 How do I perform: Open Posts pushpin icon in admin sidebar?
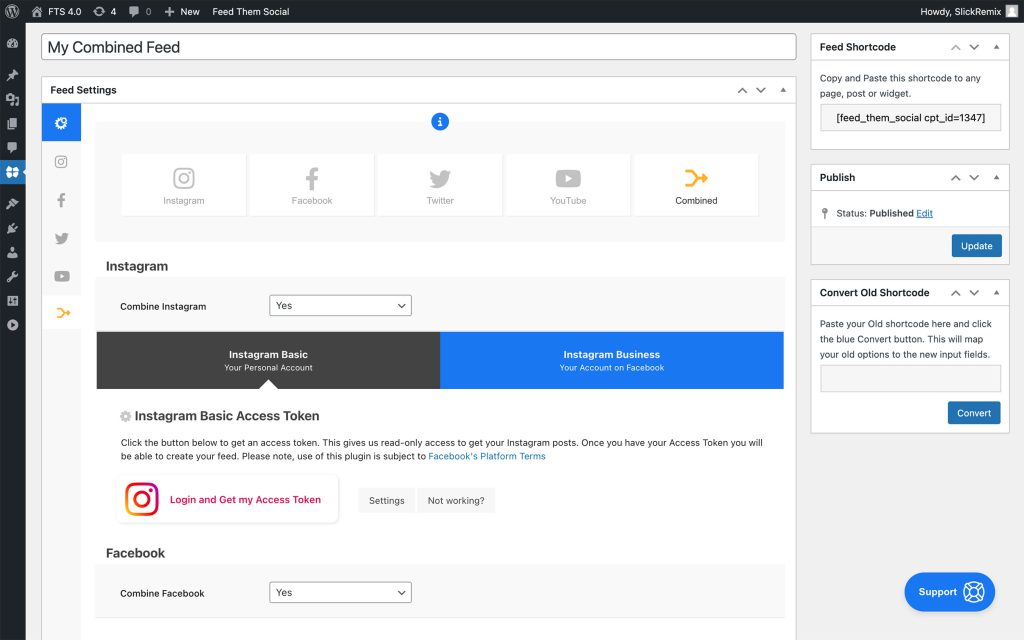(12, 75)
